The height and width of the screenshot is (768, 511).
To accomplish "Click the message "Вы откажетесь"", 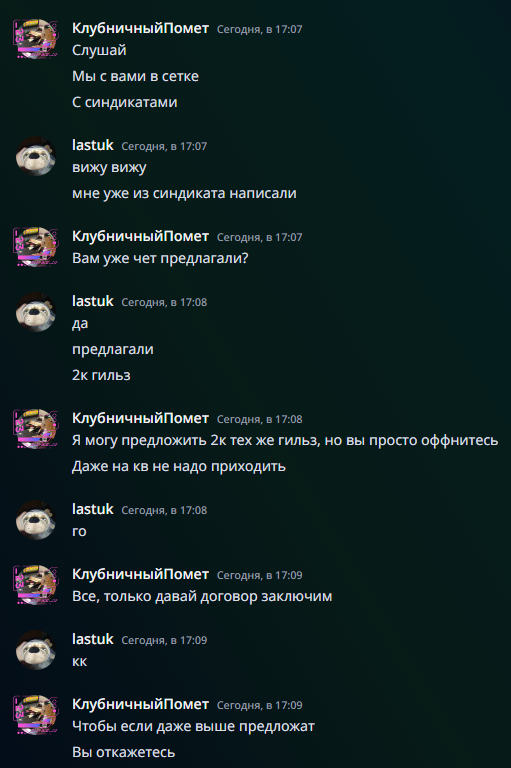I will 123,752.
